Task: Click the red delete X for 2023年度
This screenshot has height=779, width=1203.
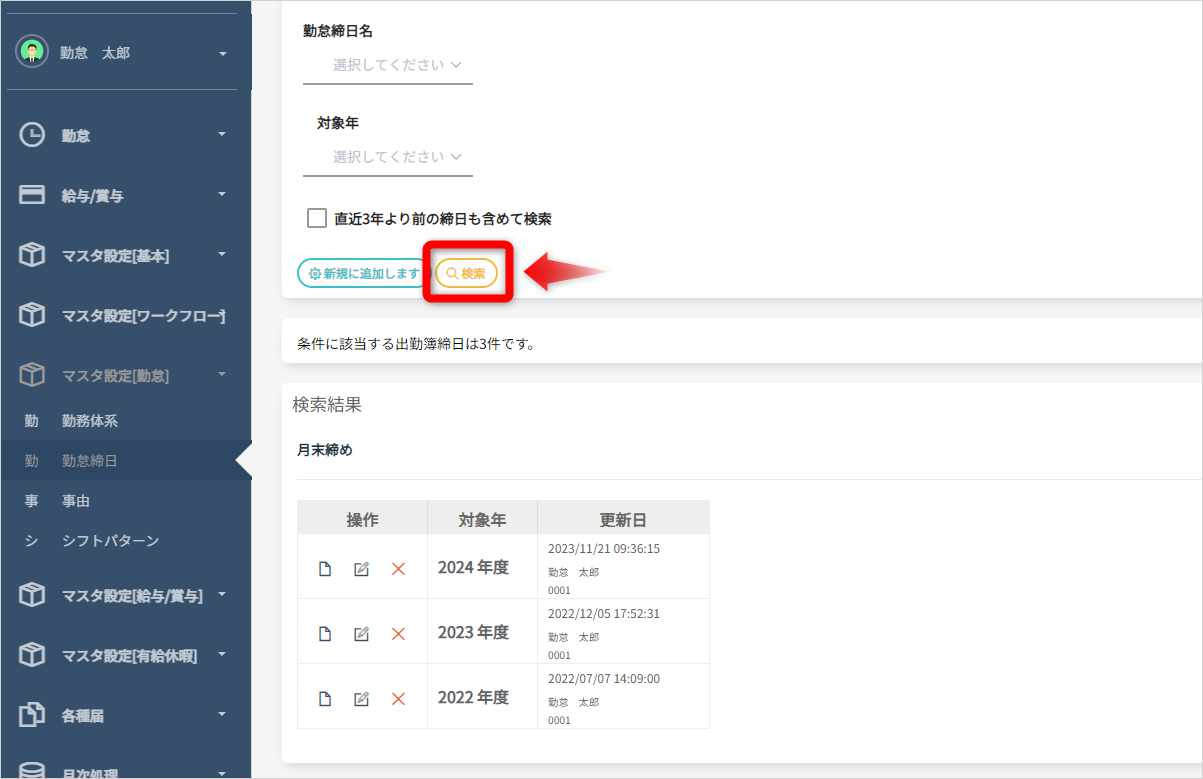Action: (398, 634)
